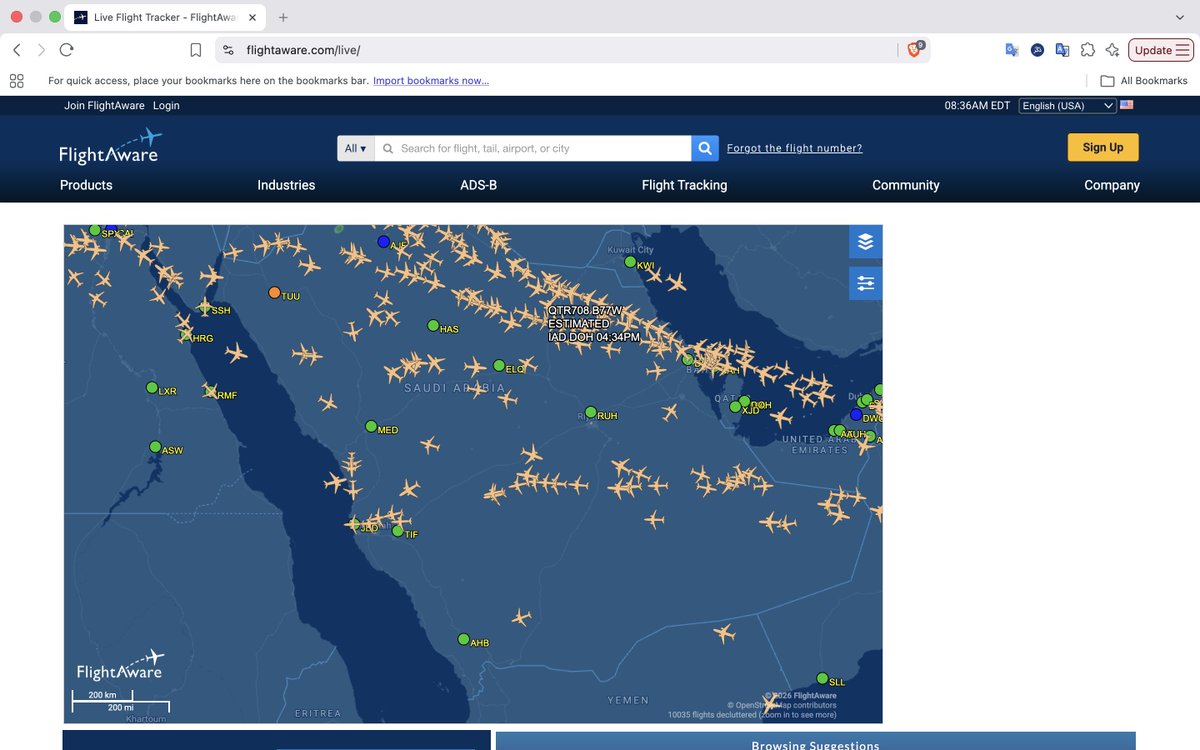This screenshot has height=750, width=1200.
Task: Click the browser address bar URL
Action: click(x=303, y=50)
